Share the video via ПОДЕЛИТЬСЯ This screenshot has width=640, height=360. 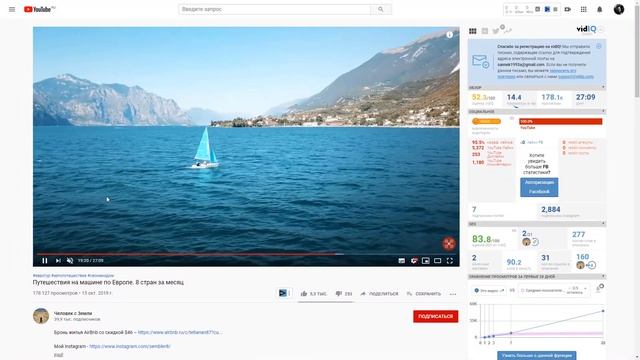click(x=379, y=293)
